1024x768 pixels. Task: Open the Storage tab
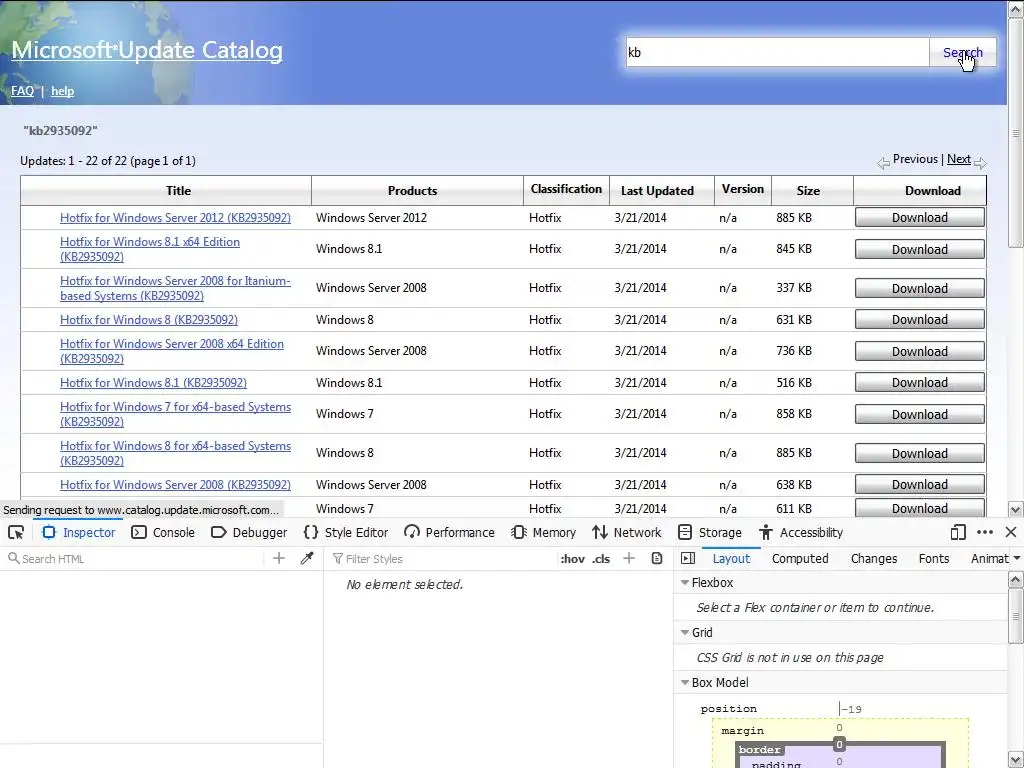click(x=710, y=532)
